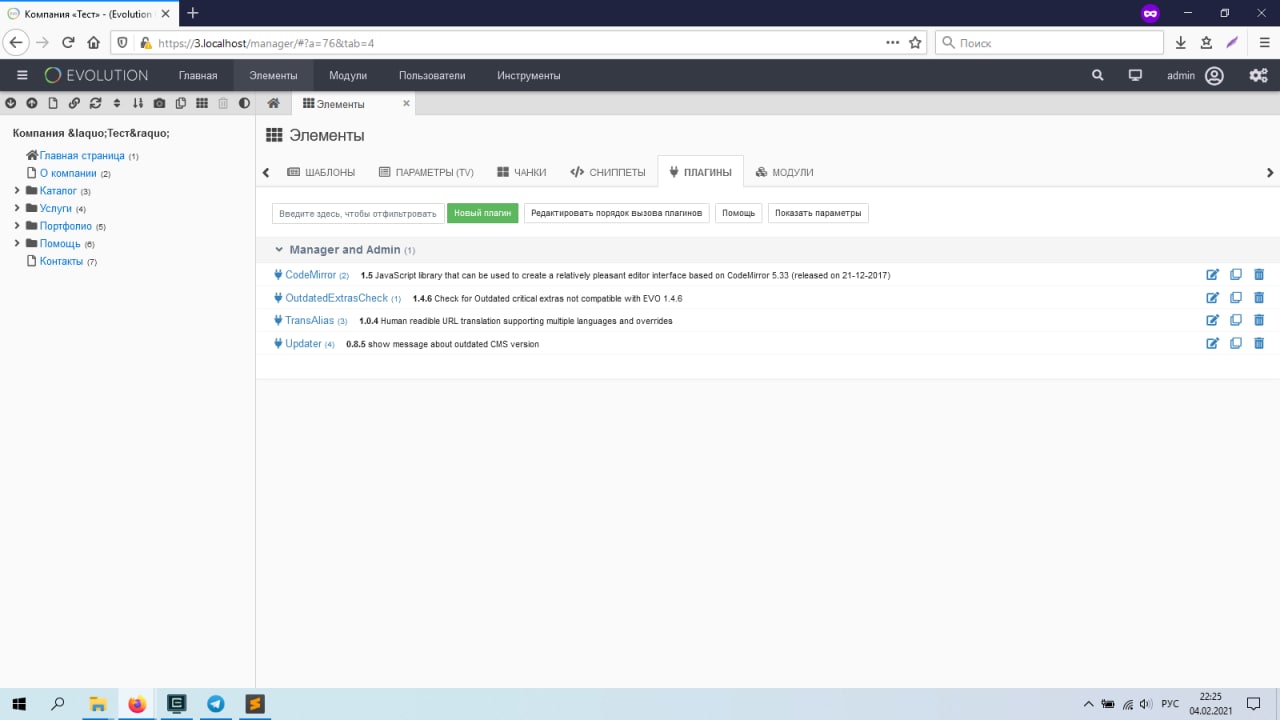Screen dimensions: 1280x720
Task: Open the Updater plugin
Action: (x=303, y=344)
